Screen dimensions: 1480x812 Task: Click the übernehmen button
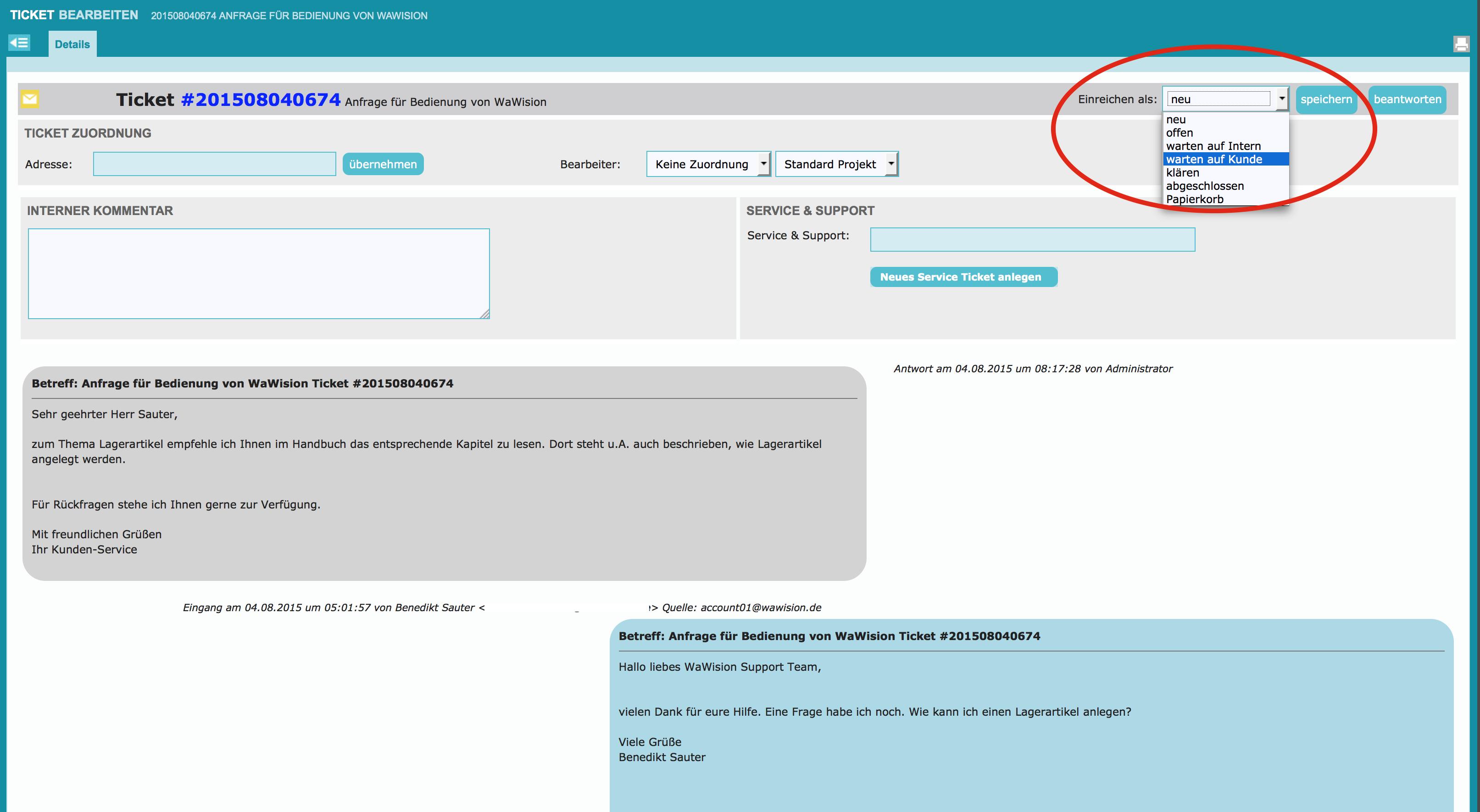pyautogui.click(x=383, y=164)
